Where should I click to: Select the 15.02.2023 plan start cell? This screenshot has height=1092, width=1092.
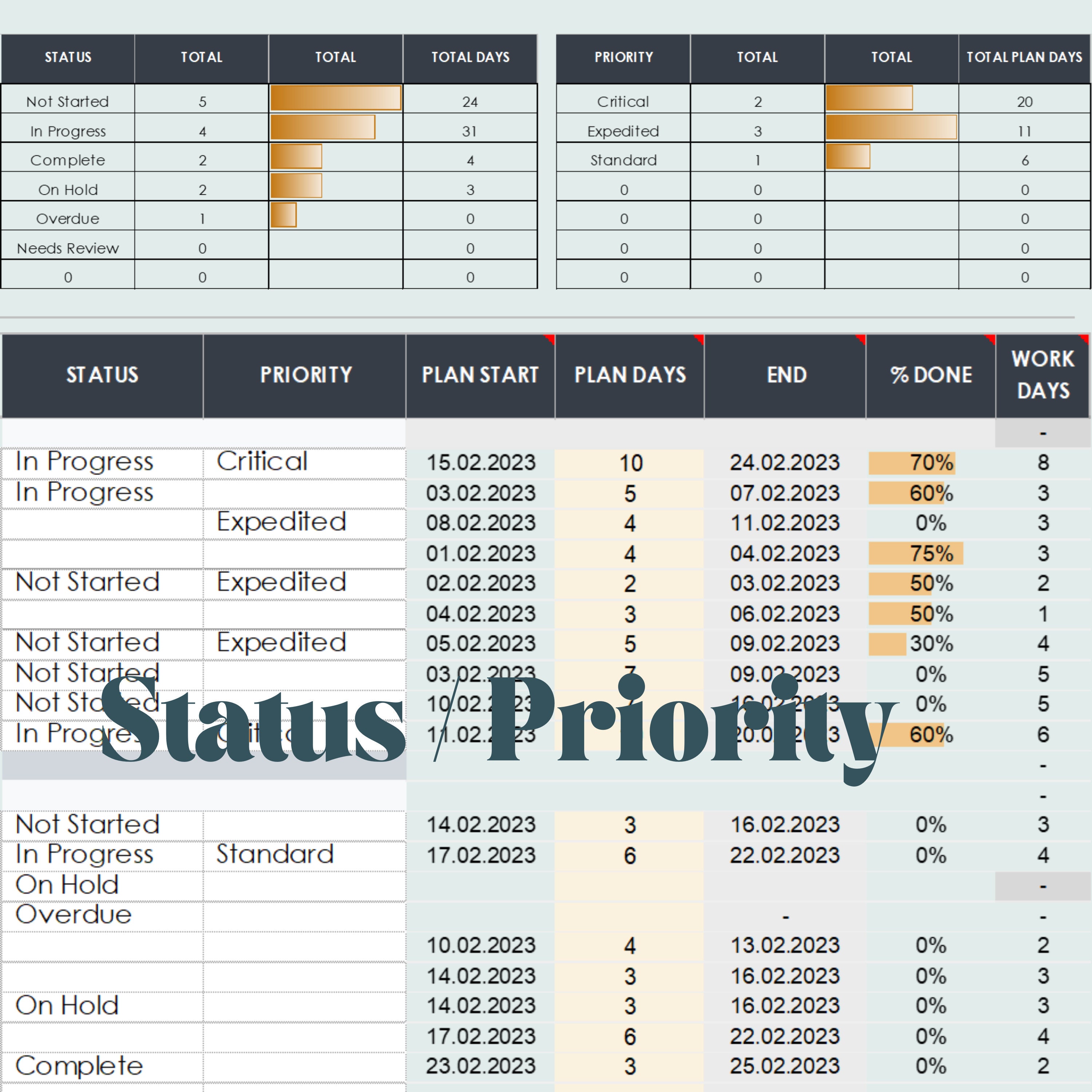pos(480,463)
